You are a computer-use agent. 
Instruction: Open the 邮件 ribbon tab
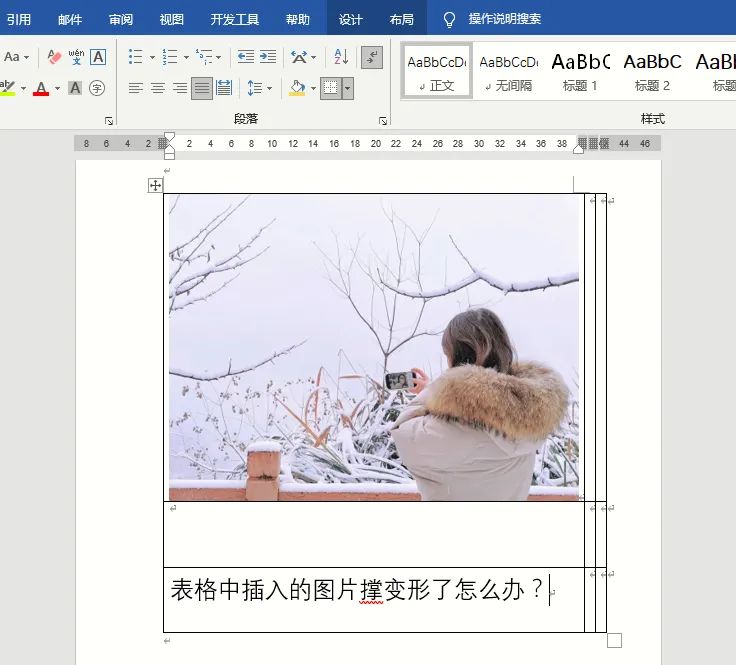pyautogui.click(x=70, y=19)
